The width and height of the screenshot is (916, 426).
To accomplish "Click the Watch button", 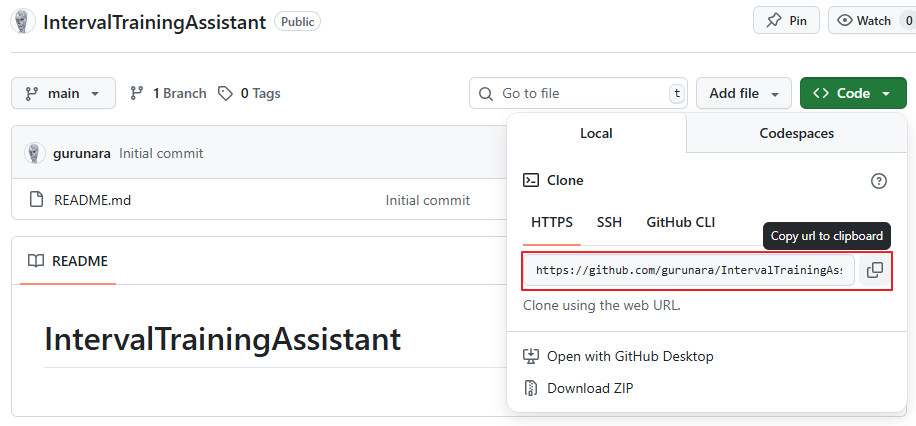I will pyautogui.click(x=872, y=20).
